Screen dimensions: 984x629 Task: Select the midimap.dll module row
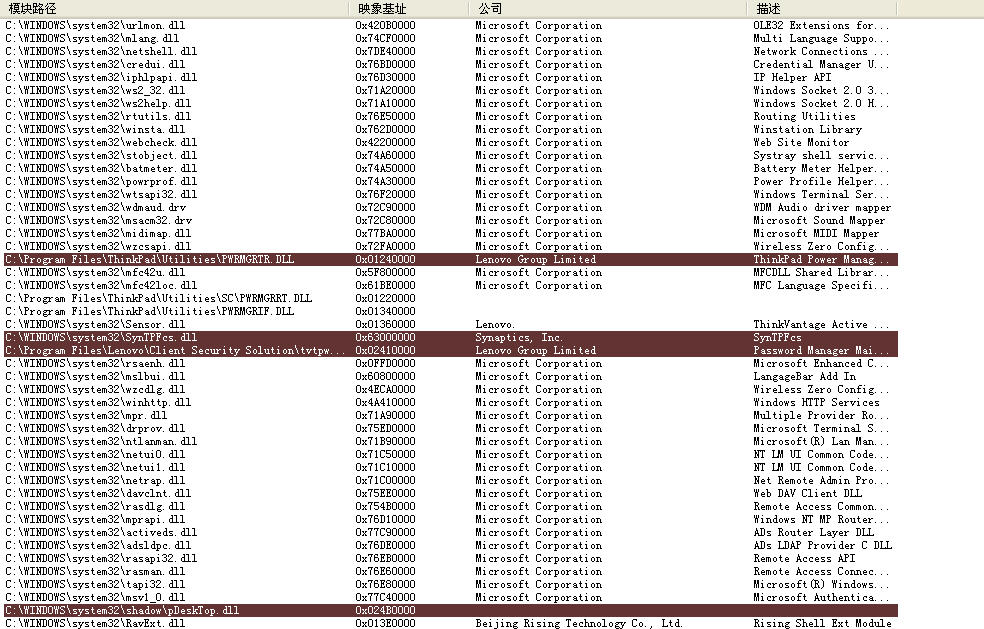pyautogui.click(x=451, y=233)
